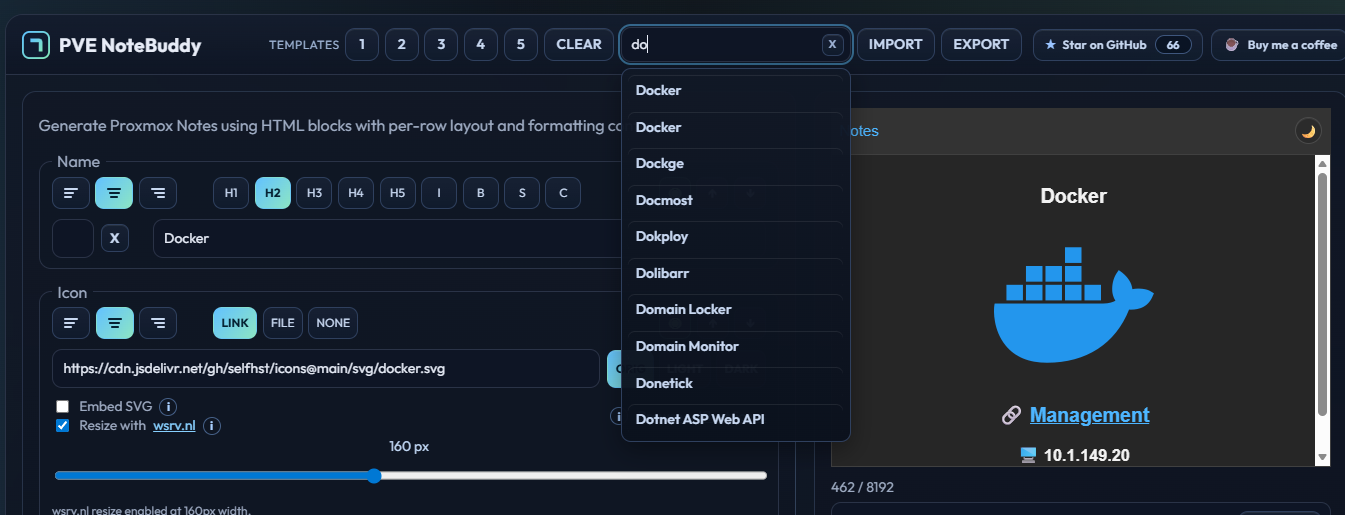Open the wsrv.nl resize info icon

pos(212,426)
